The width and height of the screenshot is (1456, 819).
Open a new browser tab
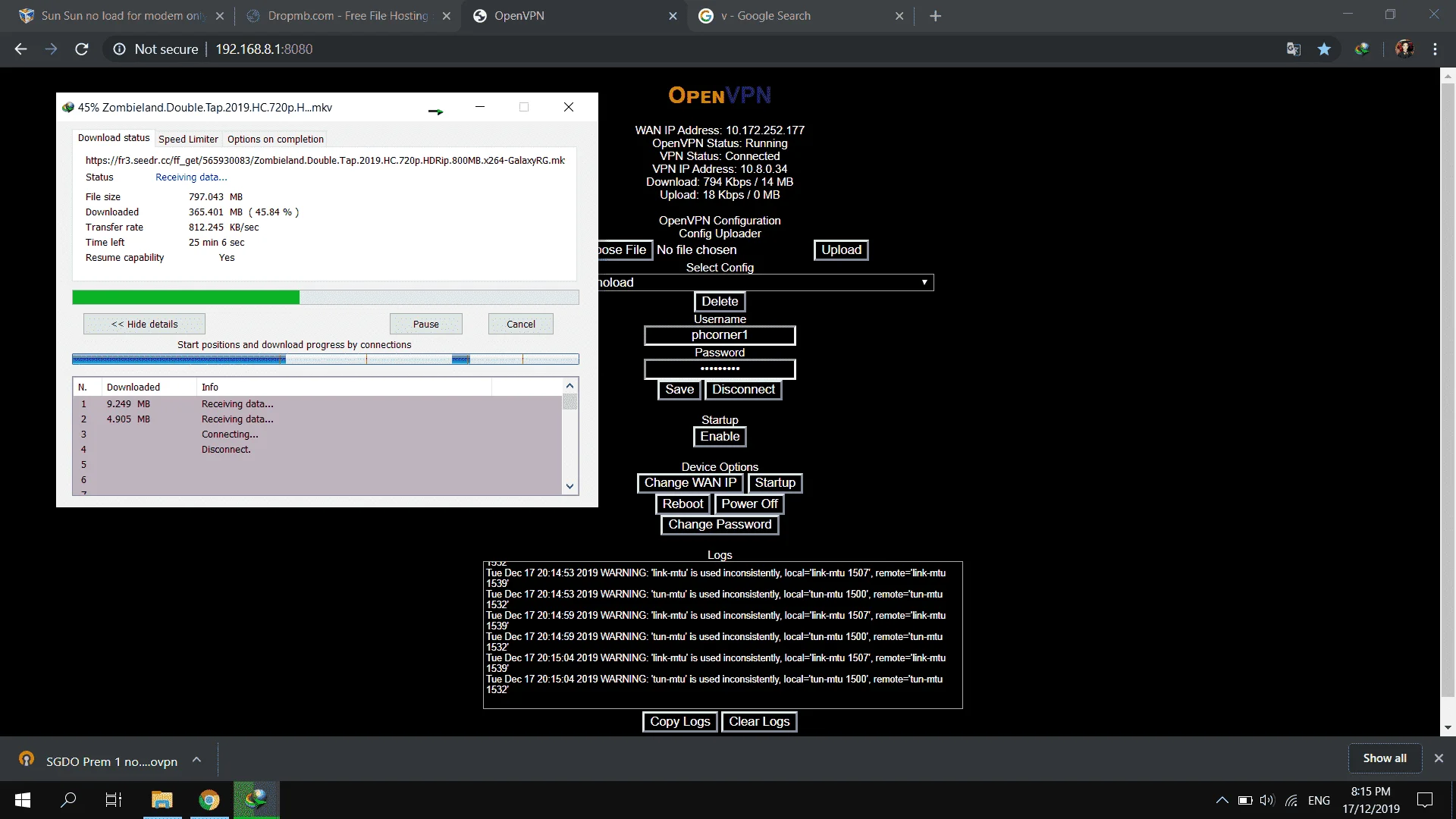pyautogui.click(x=936, y=16)
